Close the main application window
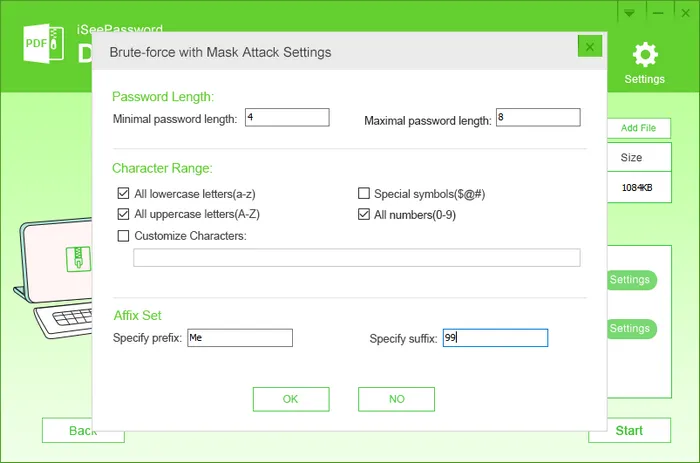 coord(685,13)
